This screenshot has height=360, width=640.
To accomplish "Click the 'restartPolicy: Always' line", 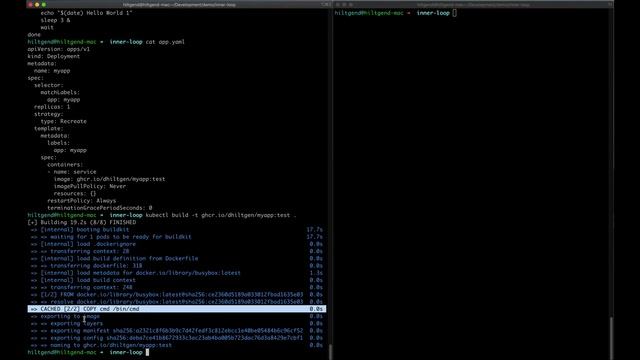I will (81, 200).
